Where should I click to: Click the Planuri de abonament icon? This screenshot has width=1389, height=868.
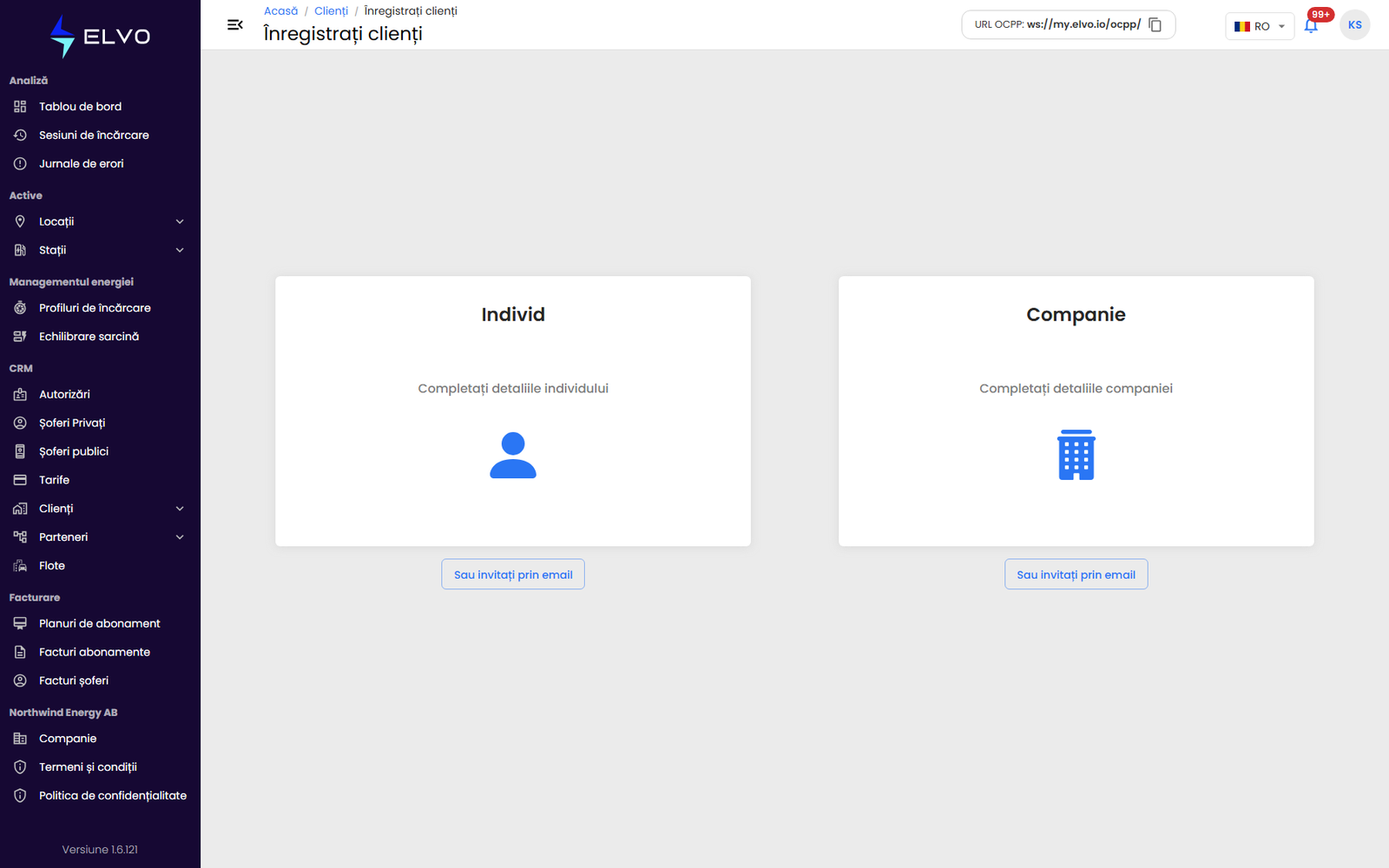[20, 623]
